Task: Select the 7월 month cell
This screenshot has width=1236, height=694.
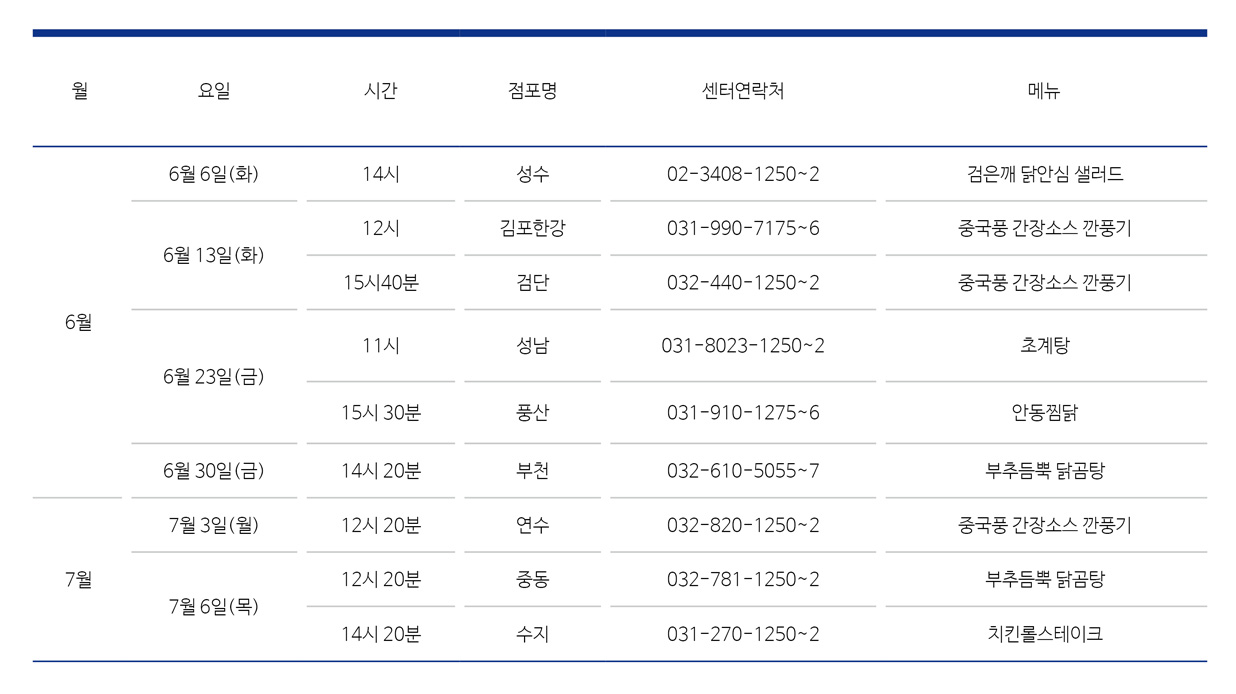Action: [x=78, y=579]
